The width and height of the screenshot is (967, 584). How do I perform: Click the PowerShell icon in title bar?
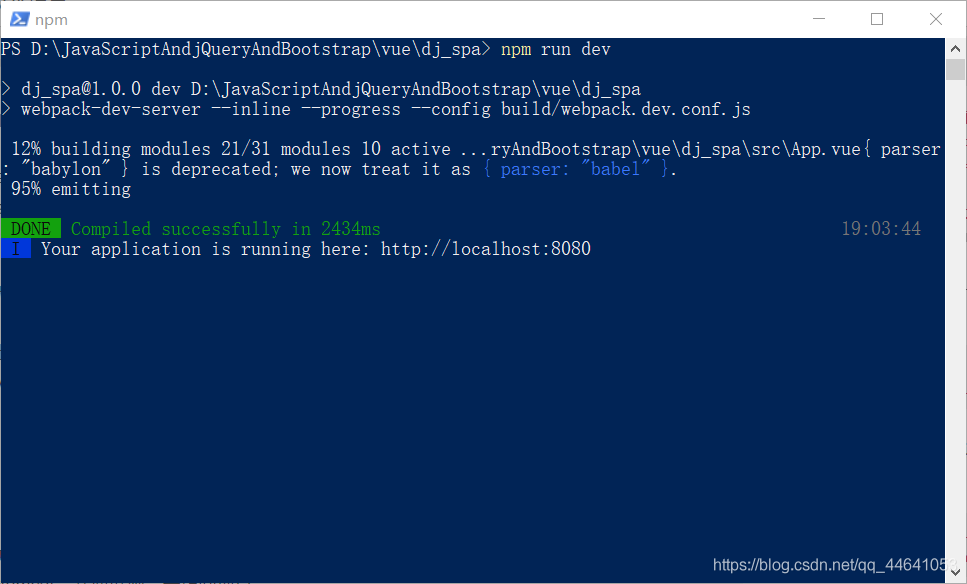click(19, 19)
